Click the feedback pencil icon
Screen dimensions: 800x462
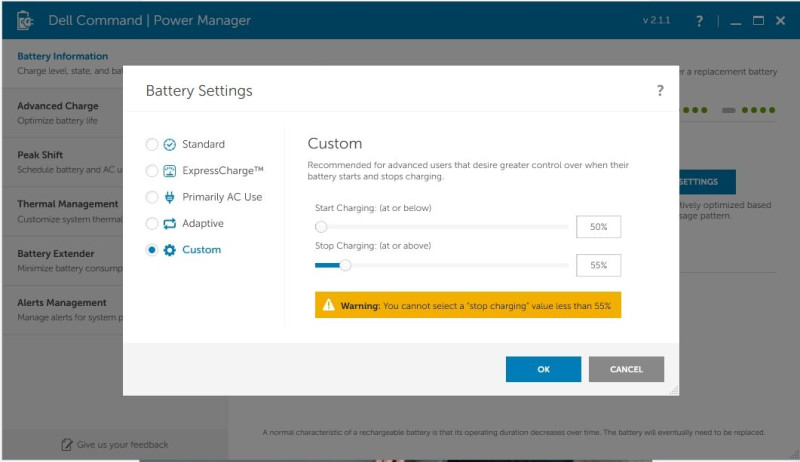[x=67, y=444]
